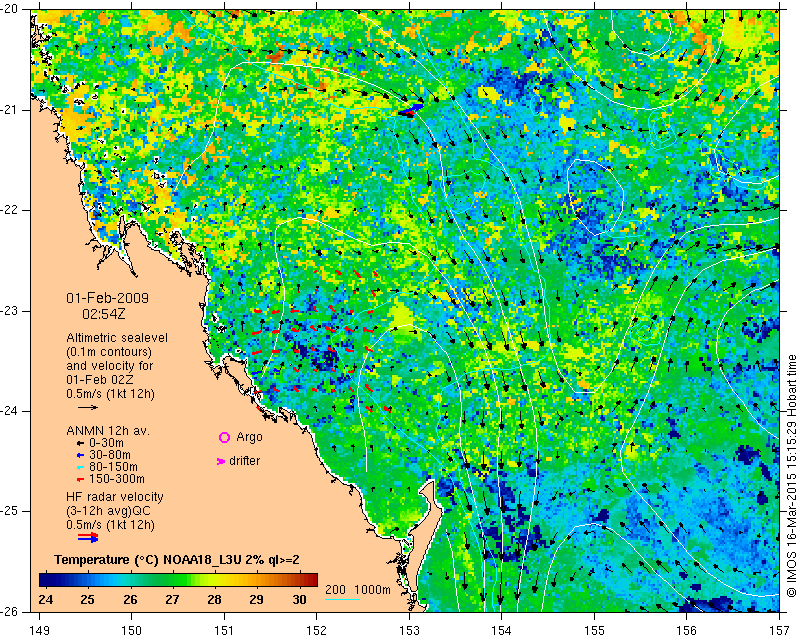
Task: Click the color bar label 25
Action: click(x=88, y=599)
